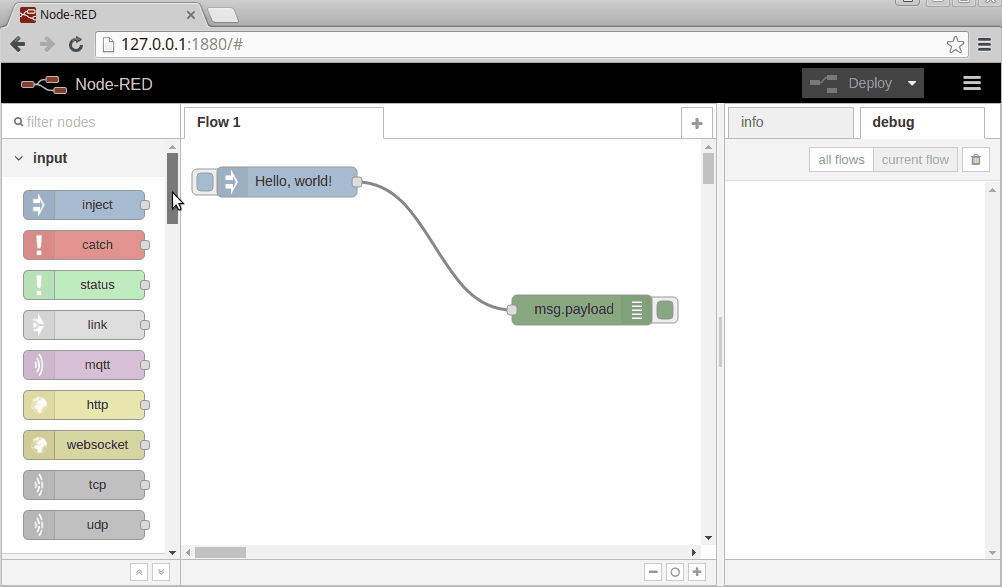Click the palette scroll down arrow
The width and height of the screenshot is (1002, 587).
[x=172, y=553]
